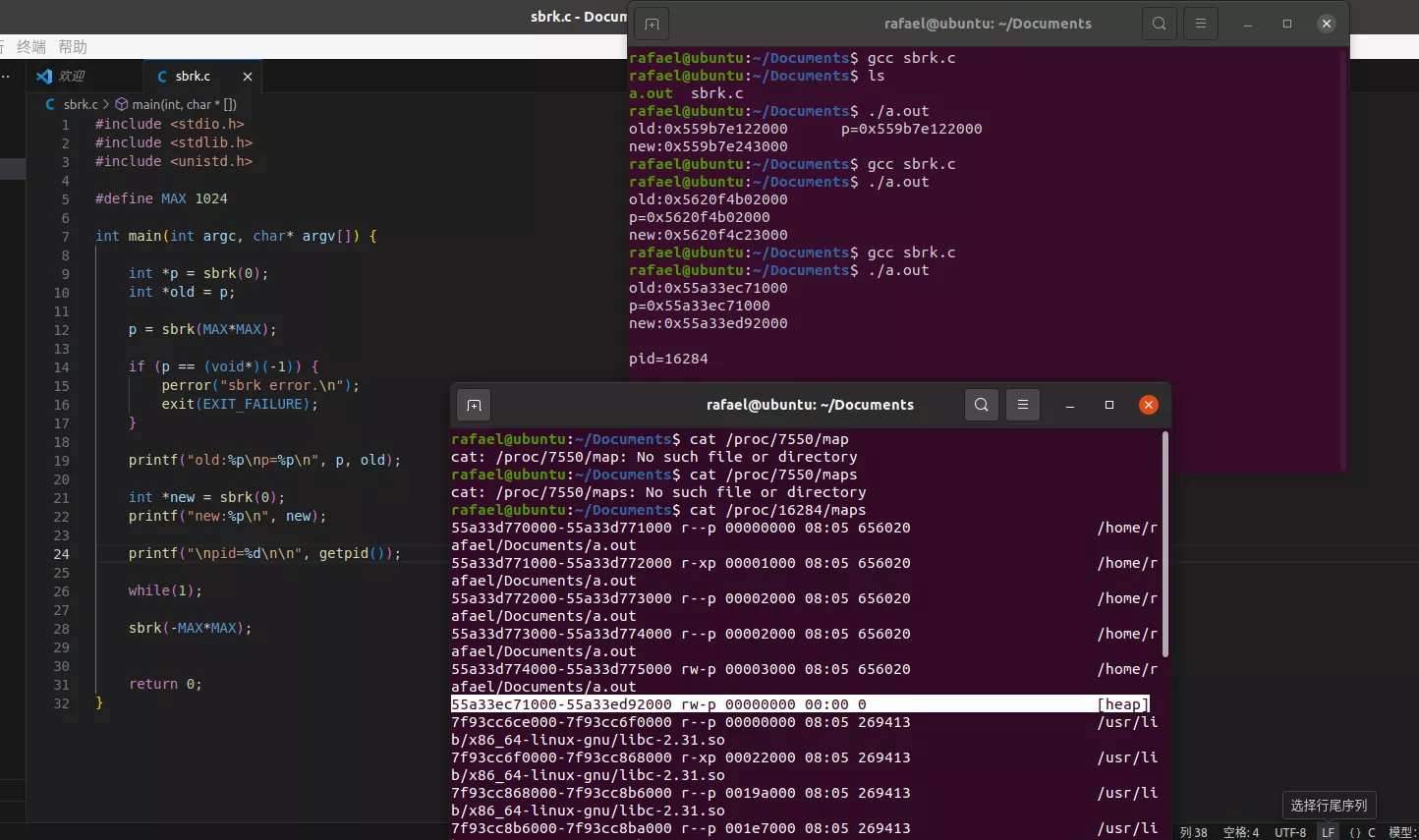
Task: Maximize the front terminal window
Action: [x=1109, y=405]
